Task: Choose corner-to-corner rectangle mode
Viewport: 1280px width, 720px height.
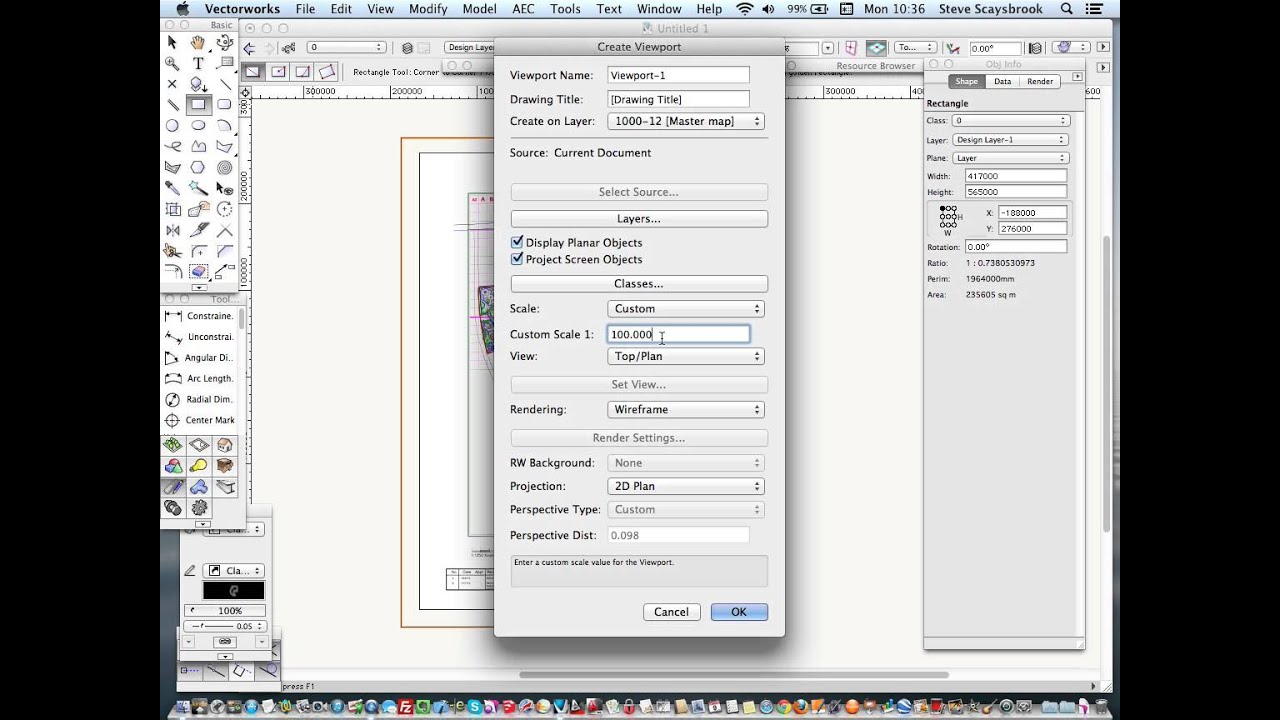Action: coord(253,72)
